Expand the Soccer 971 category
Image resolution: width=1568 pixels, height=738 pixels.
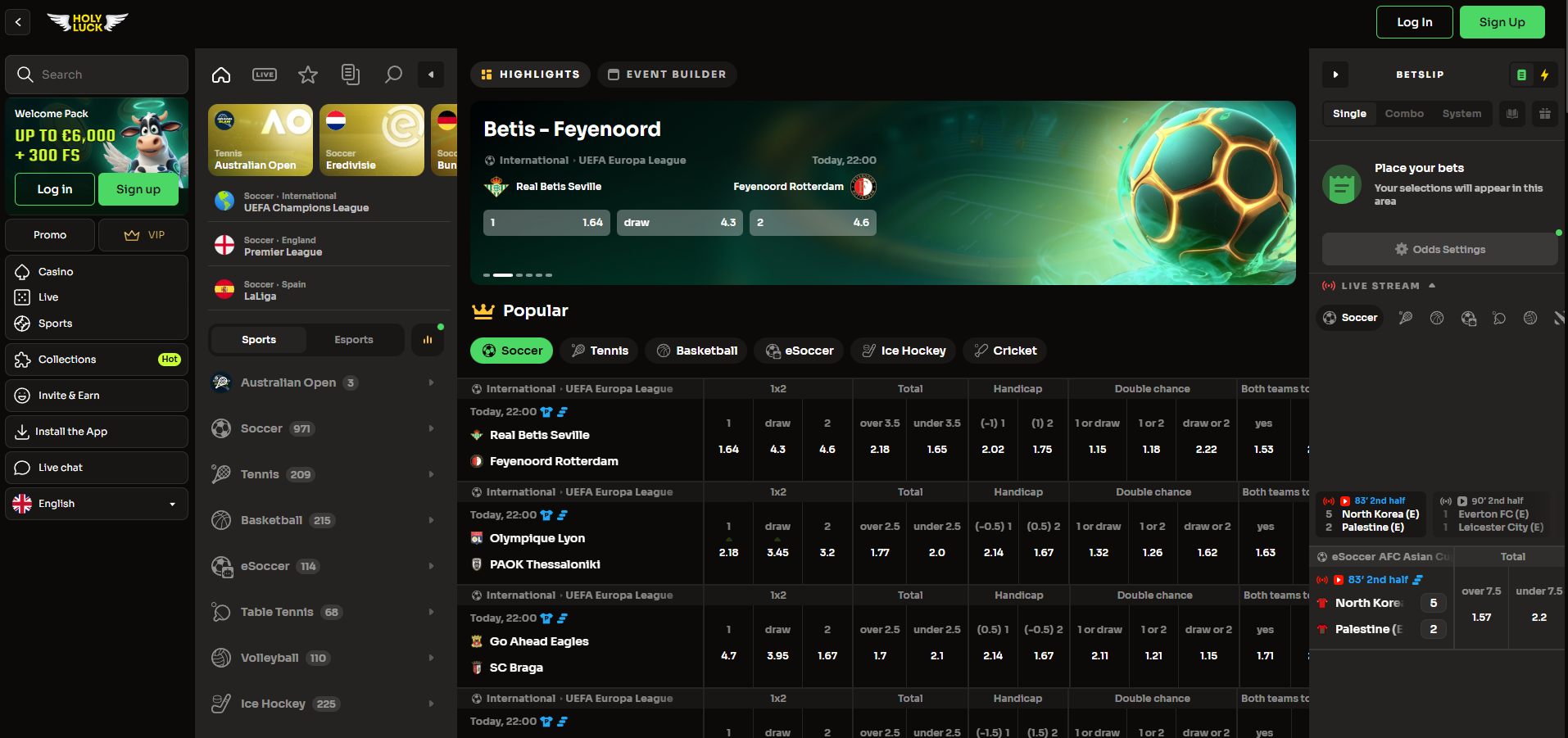[324, 428]
